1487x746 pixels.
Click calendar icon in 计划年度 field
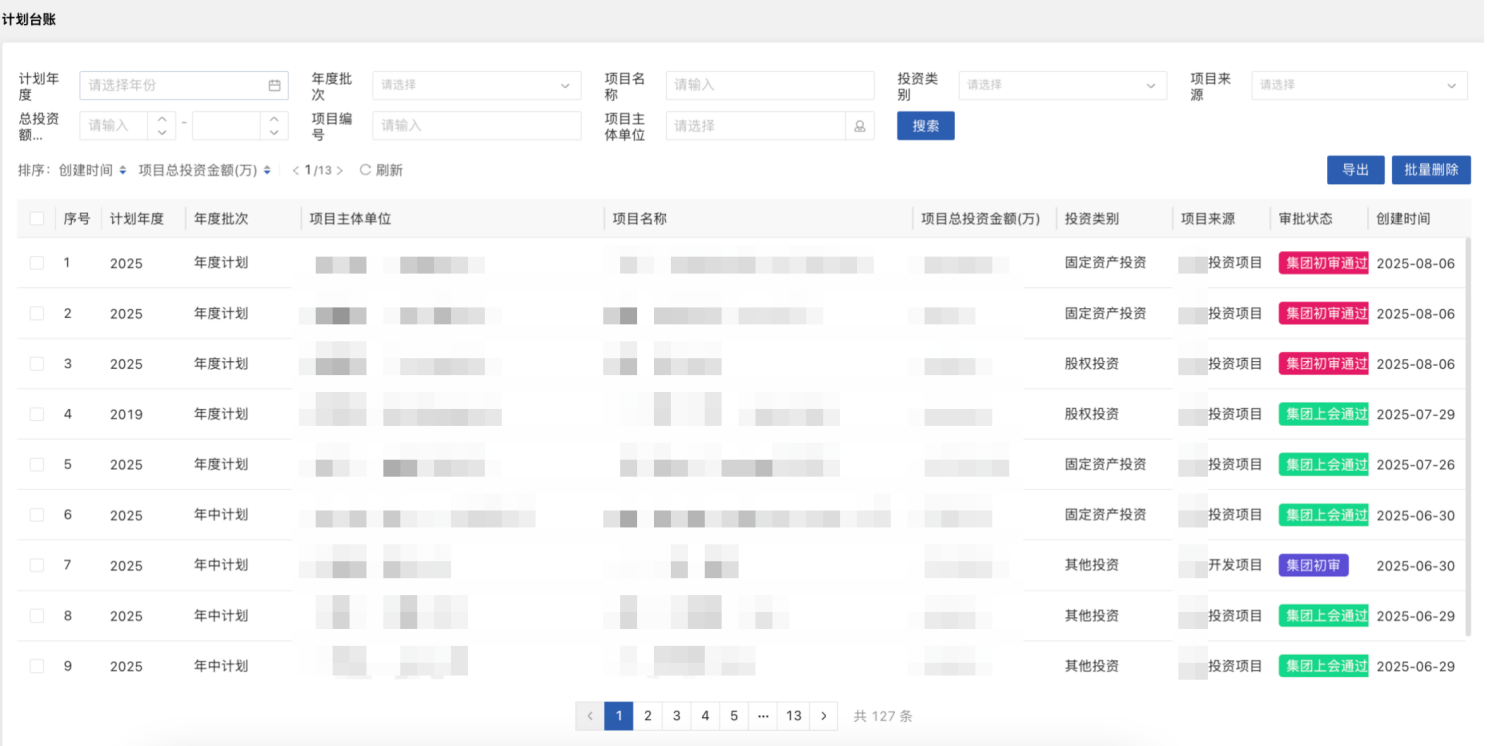pyautogui.click(x=274, y=86)
